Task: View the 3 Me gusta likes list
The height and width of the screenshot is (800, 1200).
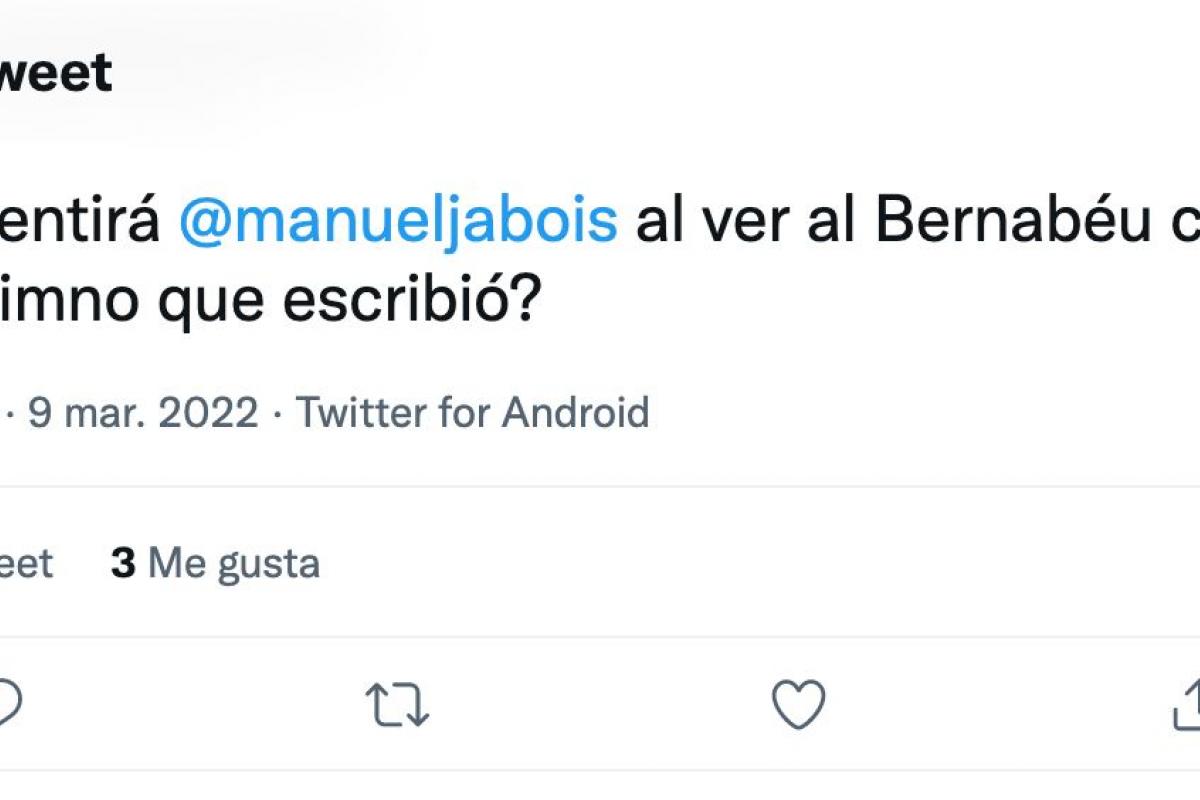Action: click(x=215, y=564)
